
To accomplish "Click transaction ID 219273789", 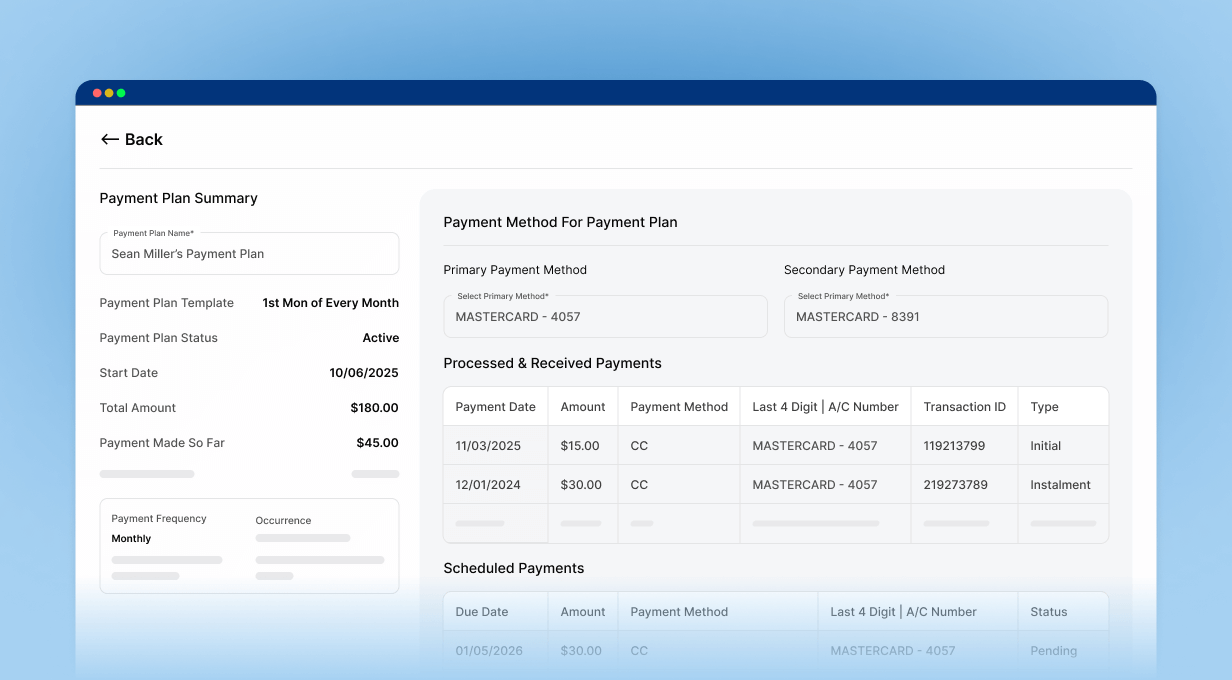I will (955, 485).
